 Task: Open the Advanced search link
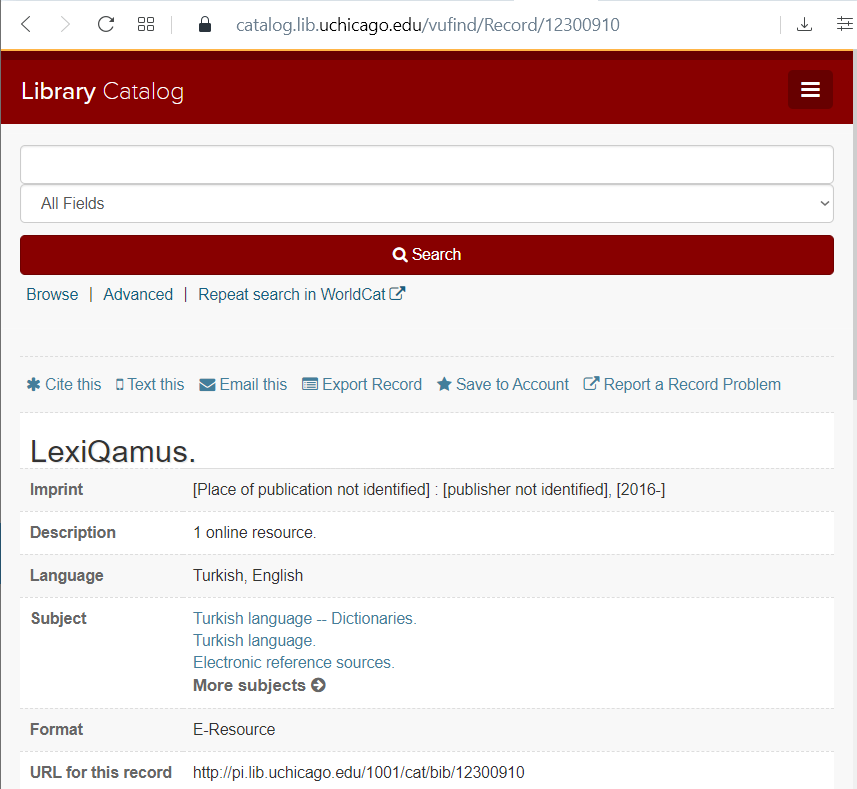[138, 295]
